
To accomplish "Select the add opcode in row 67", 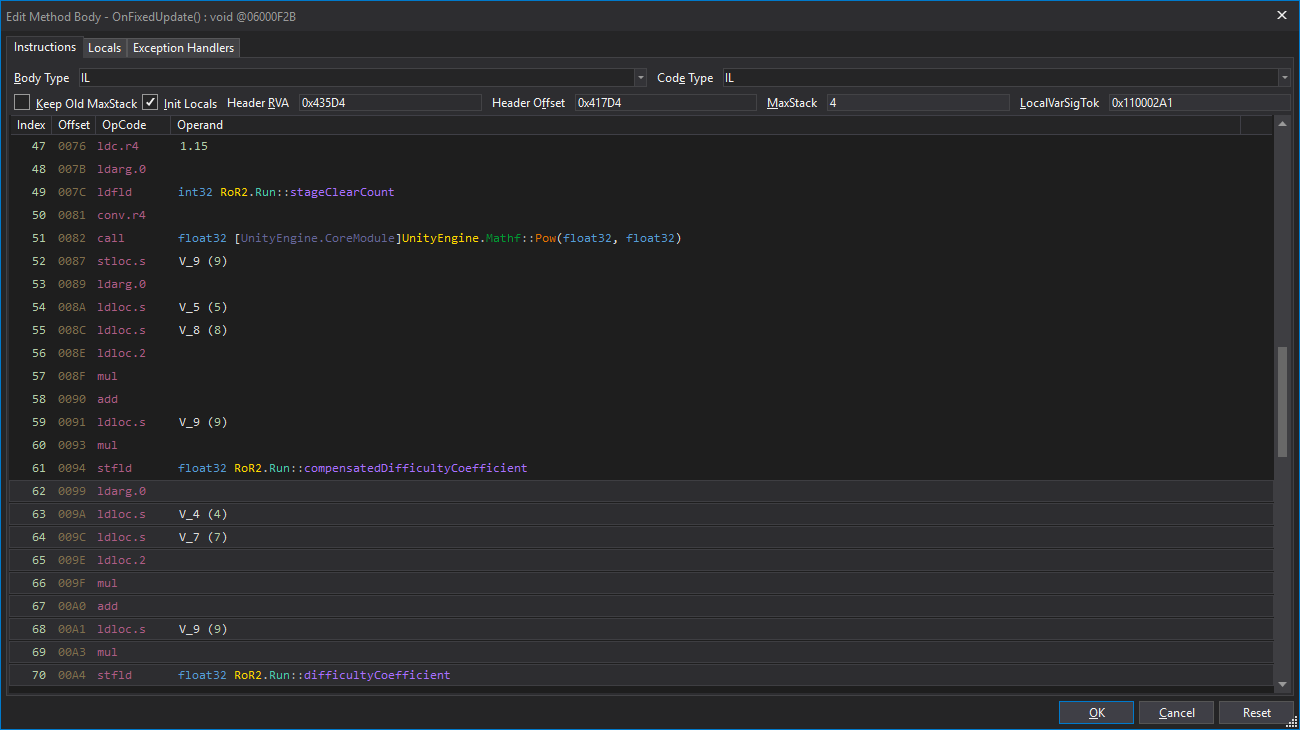I will (107, 606).
